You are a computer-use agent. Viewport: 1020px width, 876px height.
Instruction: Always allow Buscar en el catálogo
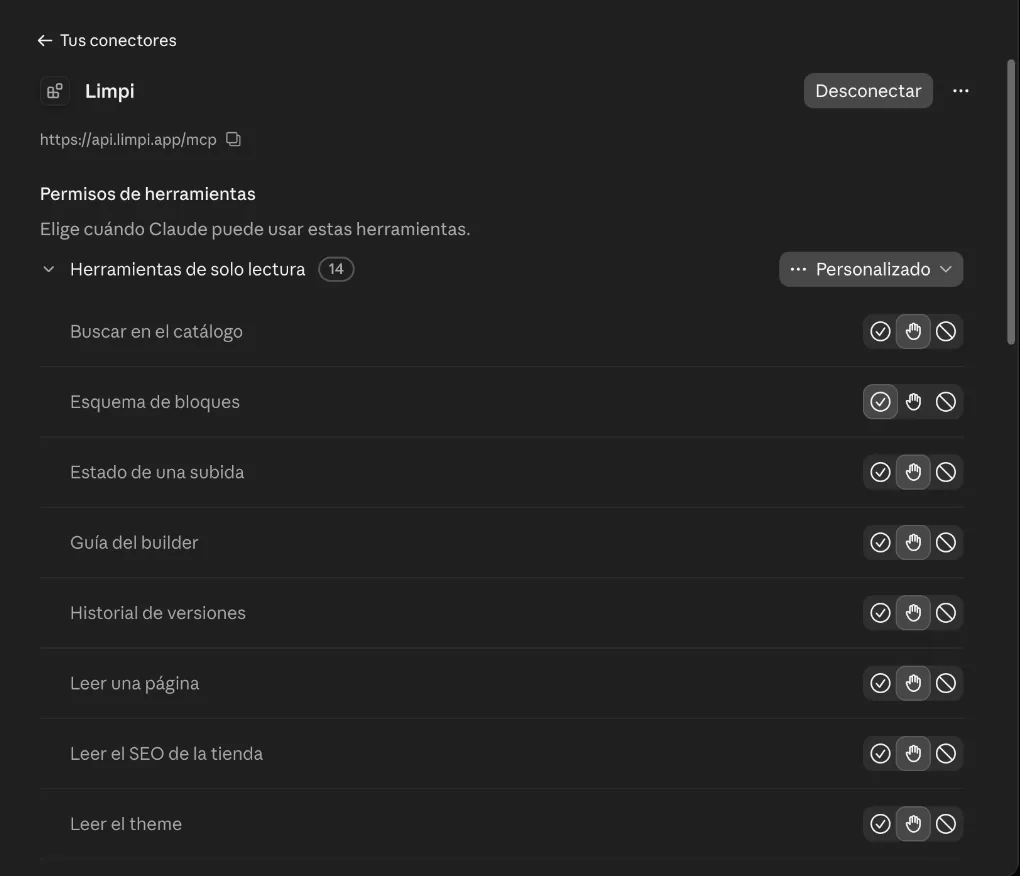pyautogui.click(x=880, y=332)
